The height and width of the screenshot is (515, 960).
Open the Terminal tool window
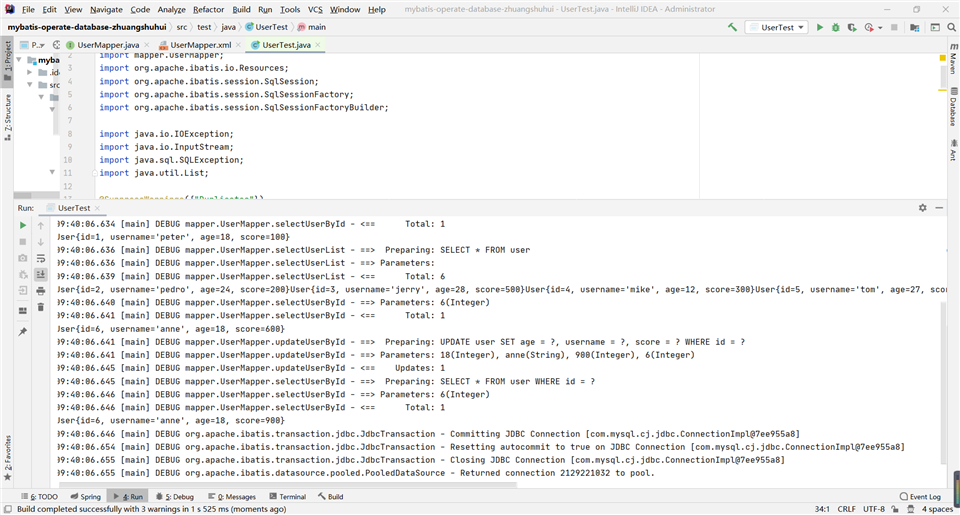288,497
